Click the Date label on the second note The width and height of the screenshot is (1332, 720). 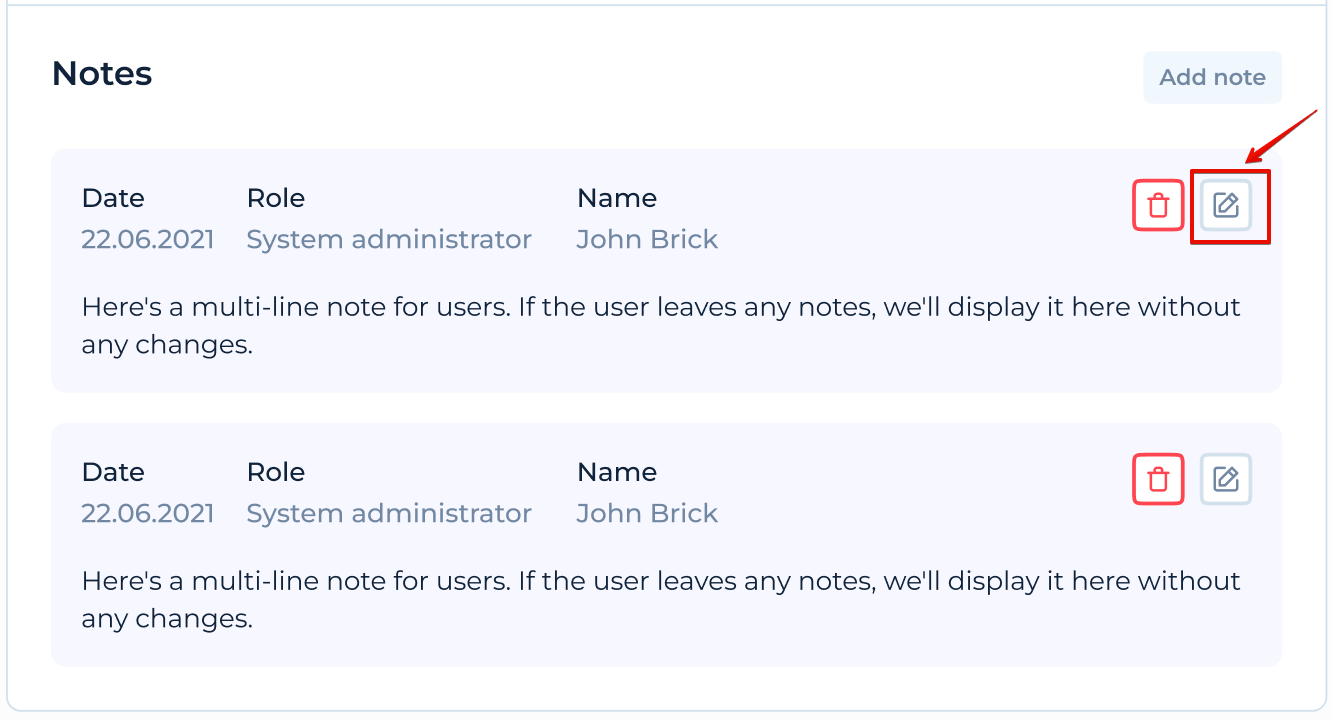coord(112,471)
